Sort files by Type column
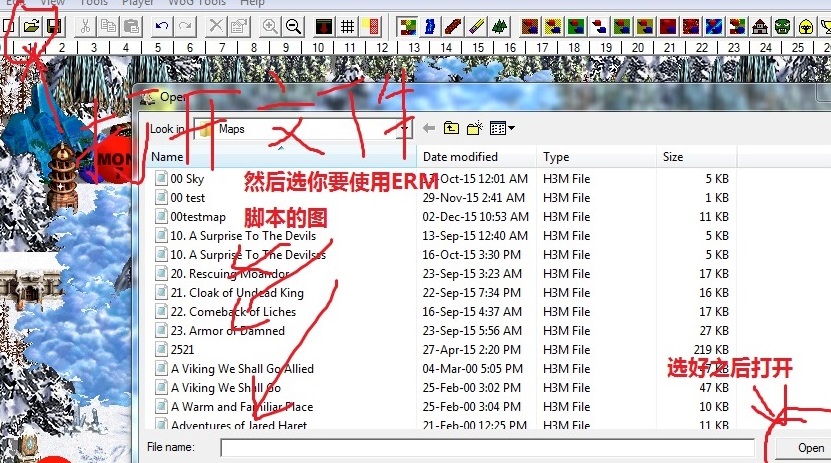 pyautogui.click(x=597, y=157)
